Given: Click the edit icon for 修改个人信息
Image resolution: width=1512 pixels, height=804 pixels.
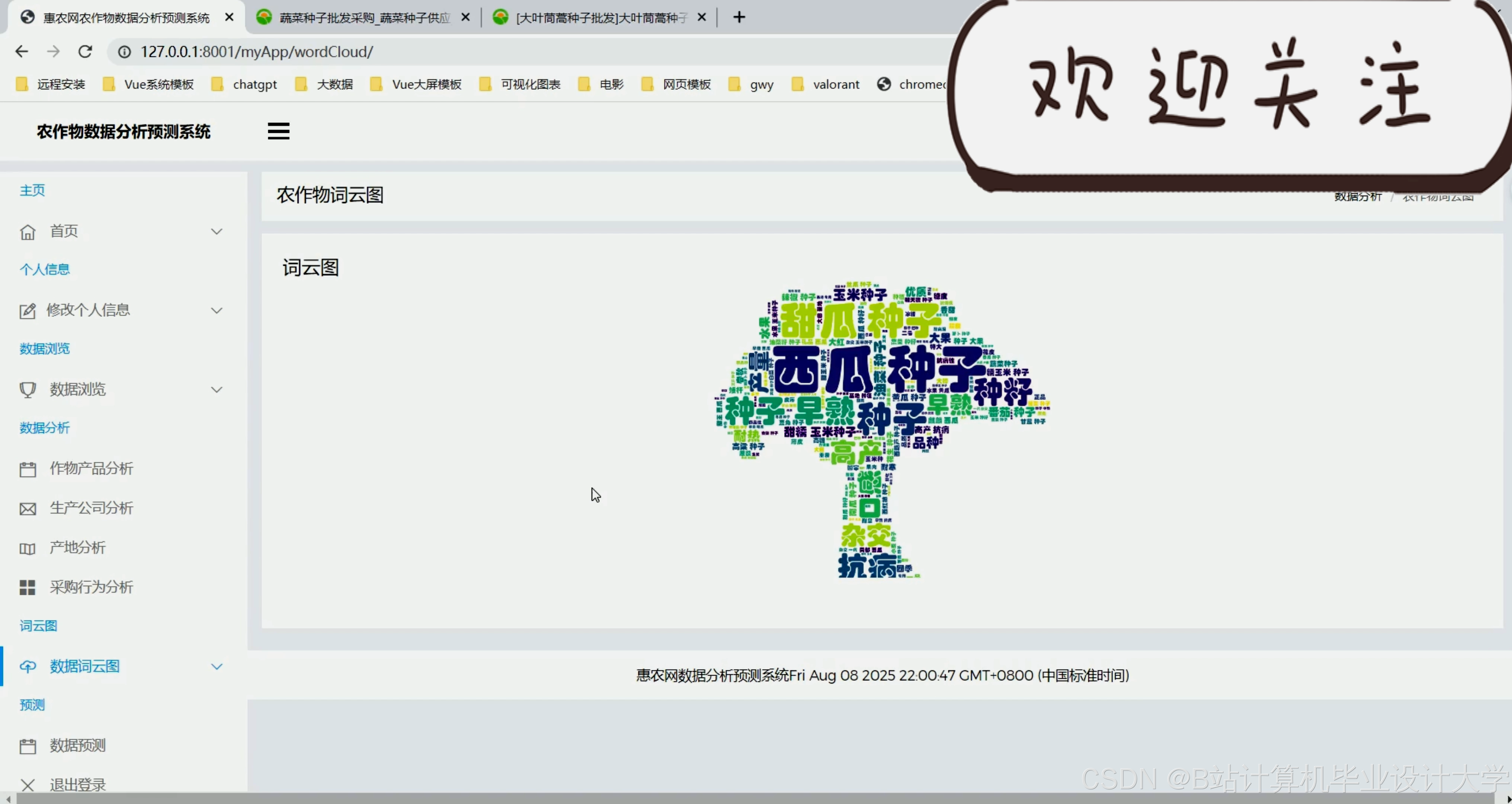Looking at the screenshot, I should click(28, 311).
